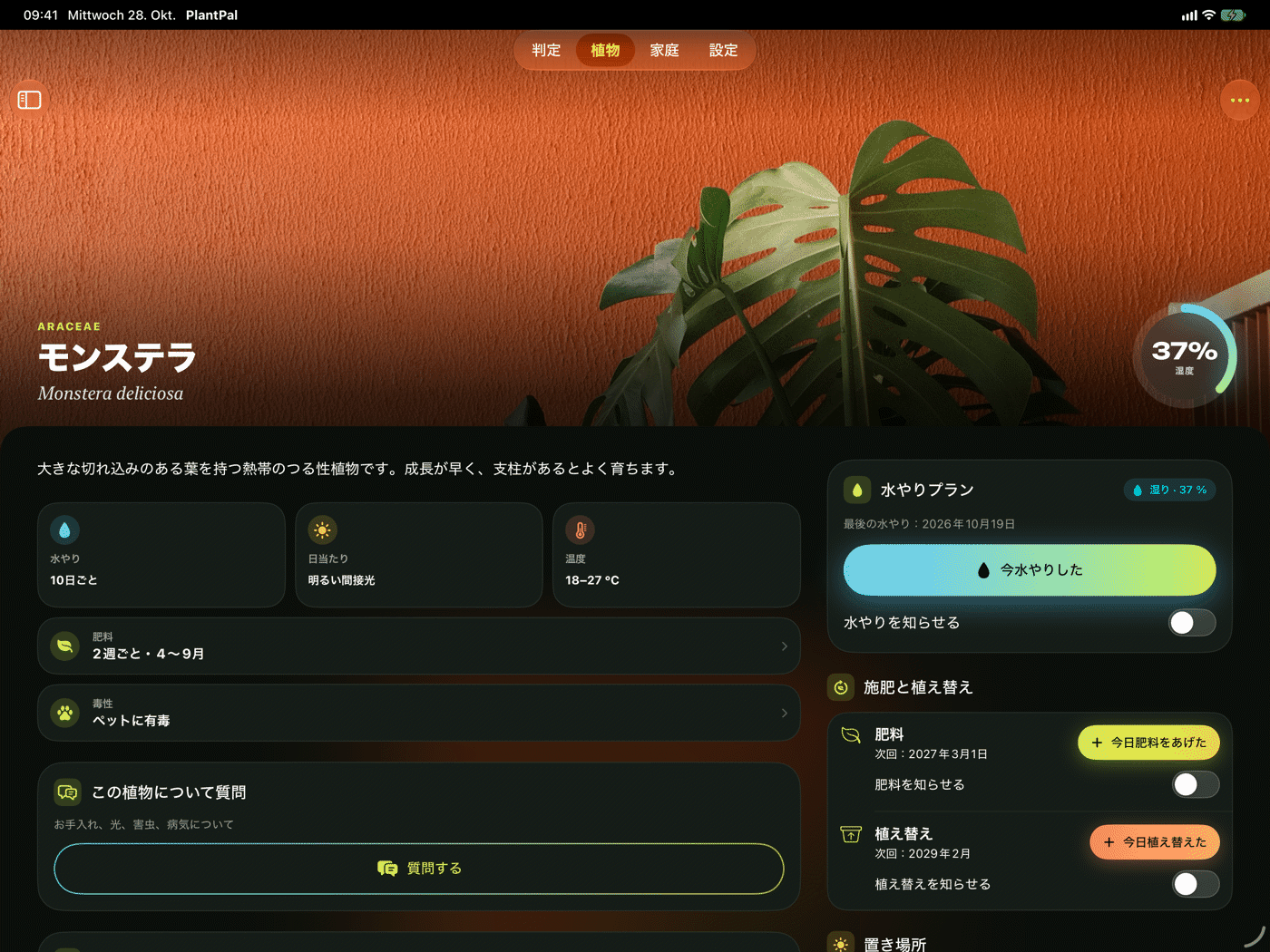
Task: Click the sun icon in 日当たり card
Action: (322, 530)
